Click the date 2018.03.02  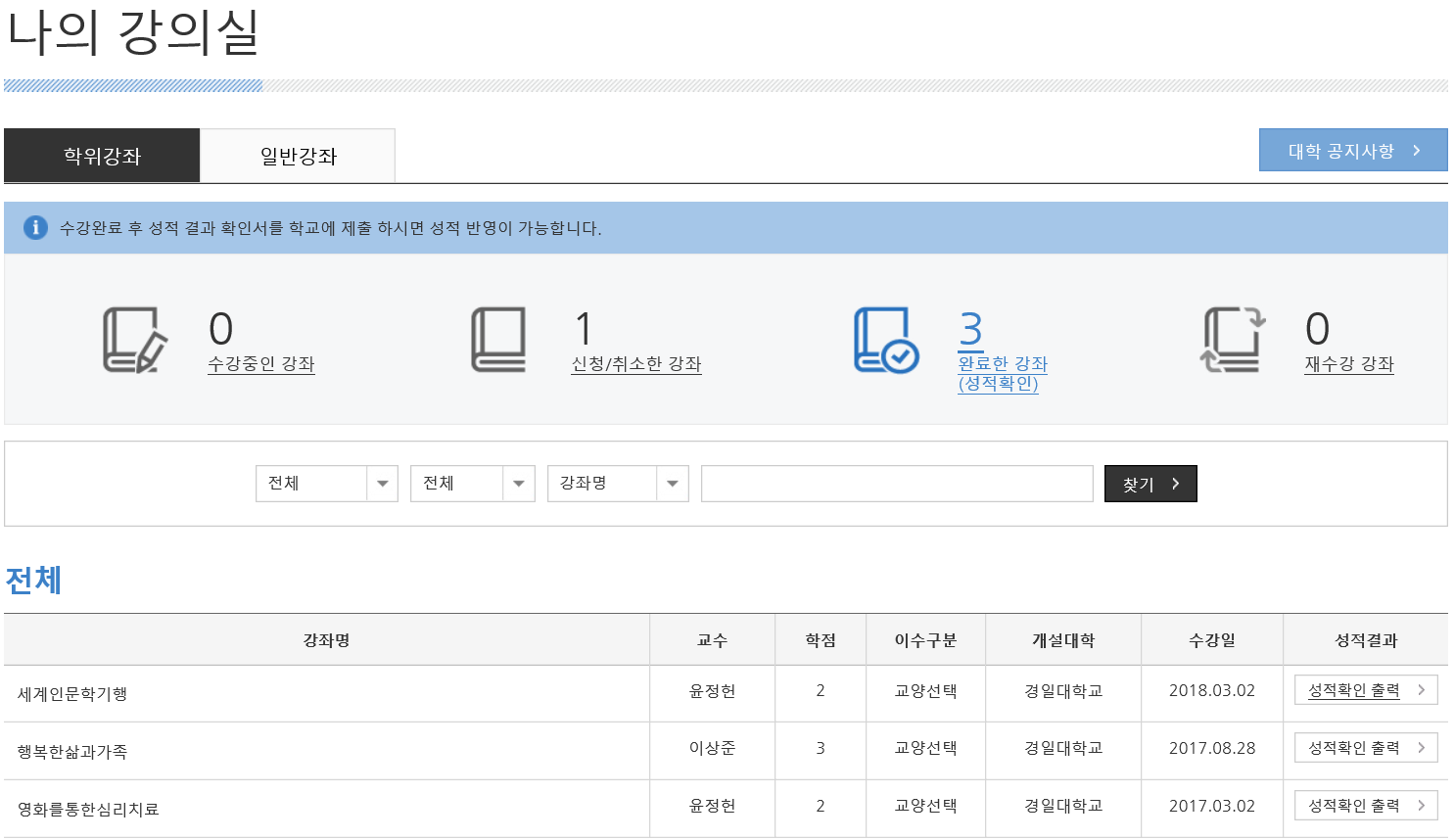point(1212,690)
